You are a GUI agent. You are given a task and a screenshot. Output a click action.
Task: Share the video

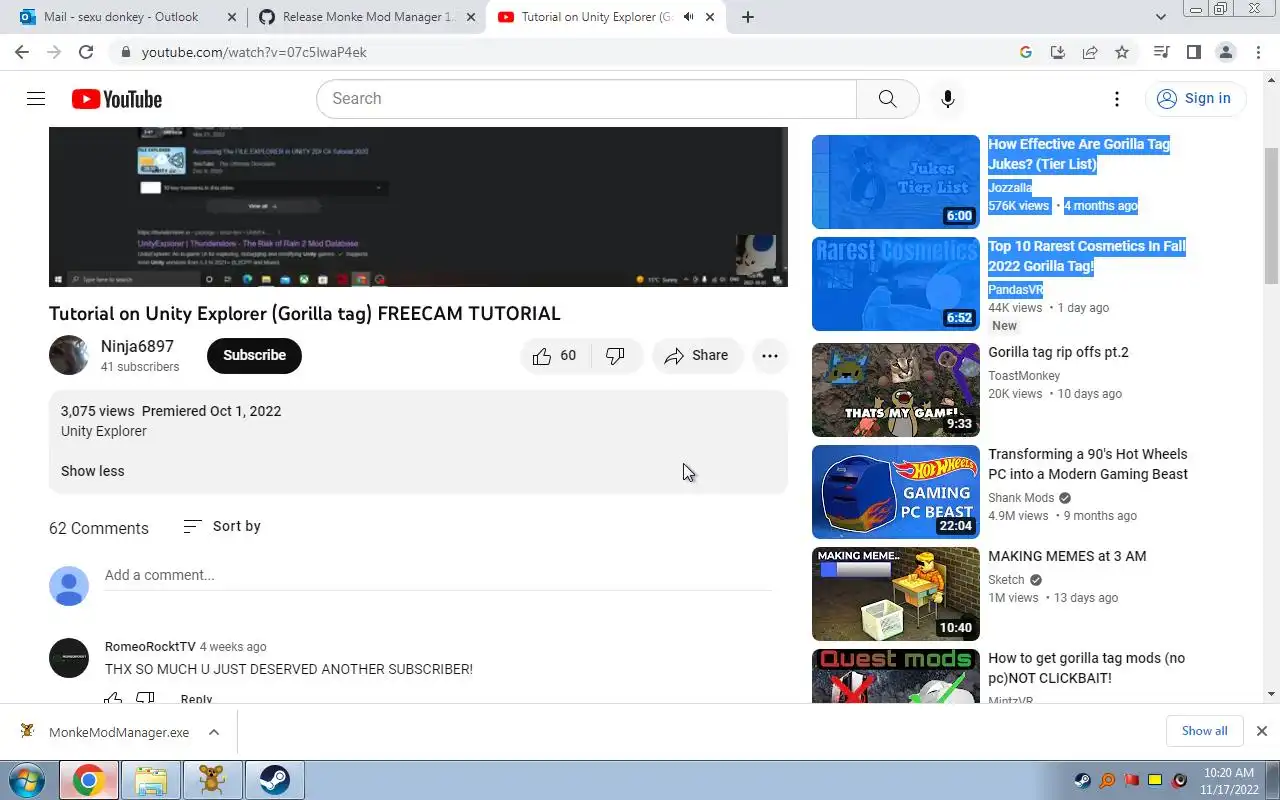coord(697,355)
